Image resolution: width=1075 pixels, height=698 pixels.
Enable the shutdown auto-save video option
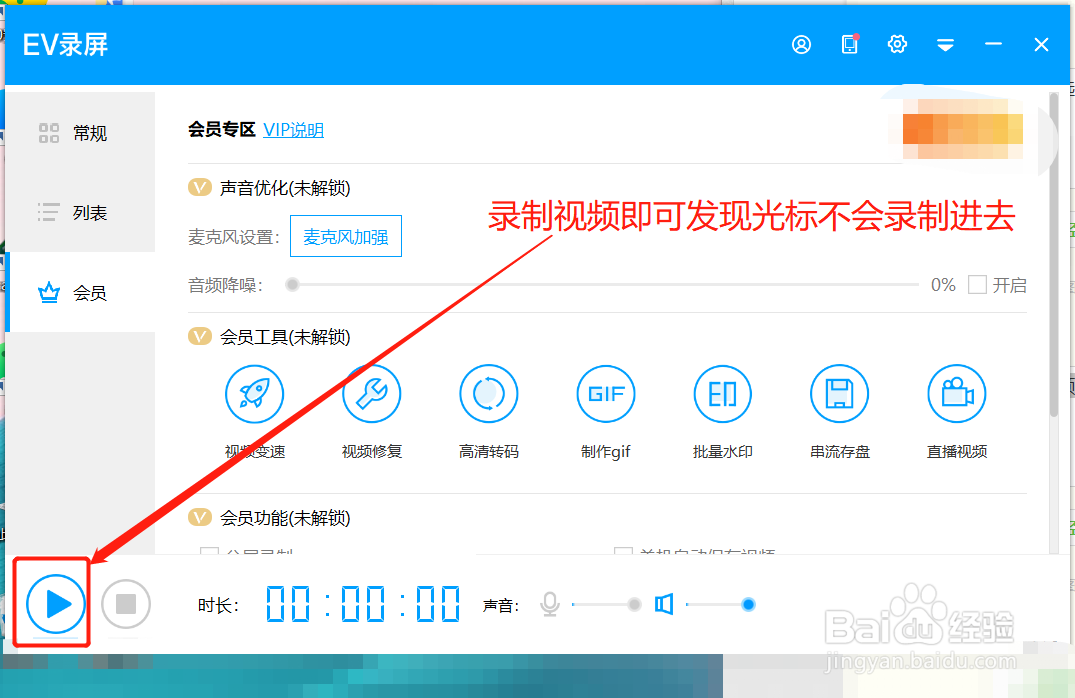(x=623, y=551)
